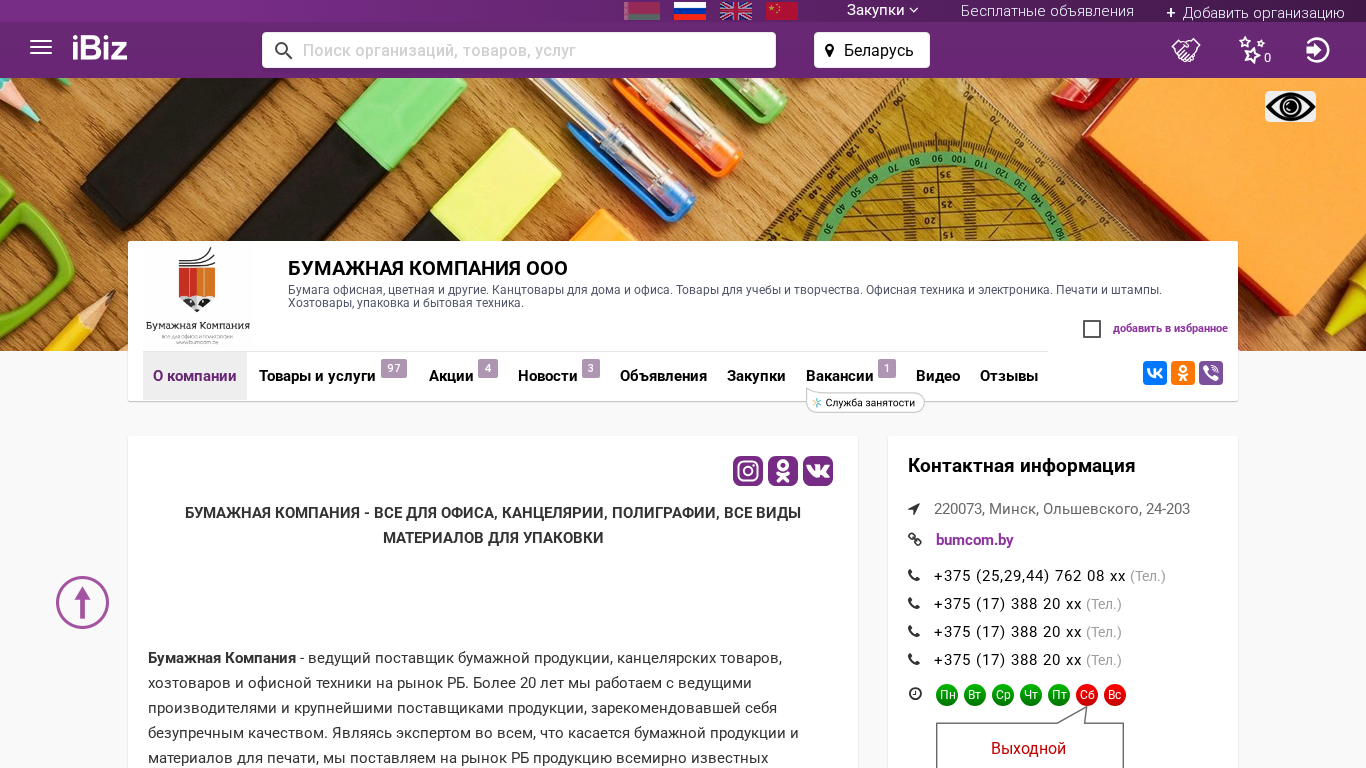Share company via VK icon in tab bar
Image resolution: width=1366 pixels, height=768 pixels.
(1155, 373)
